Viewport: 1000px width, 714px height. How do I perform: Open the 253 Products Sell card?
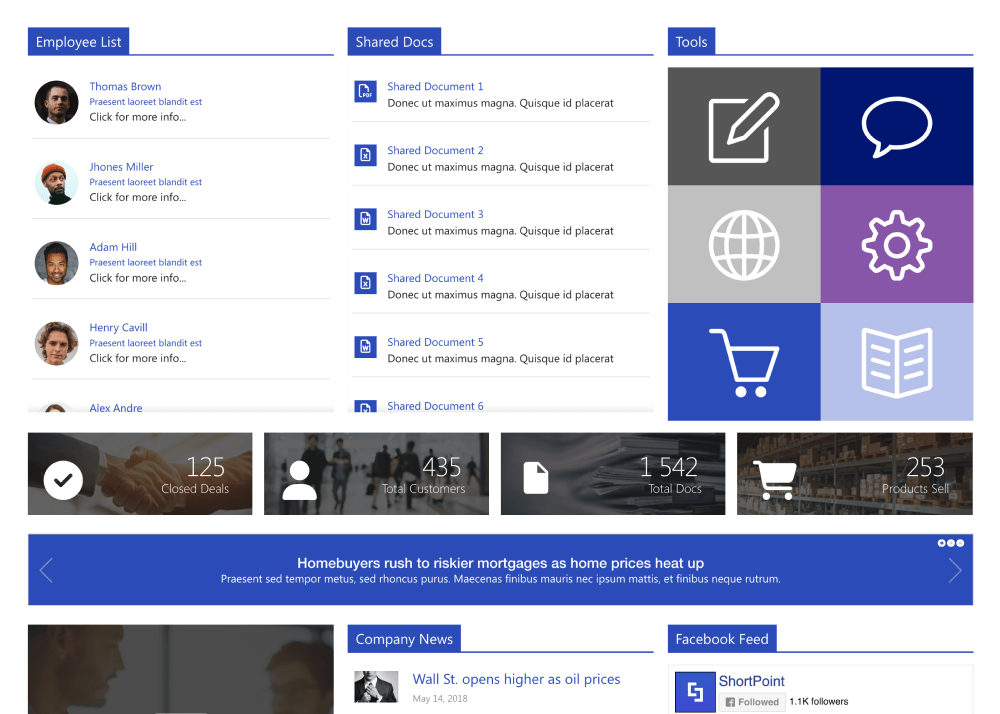pyautogui.click(x=855, y=474)
